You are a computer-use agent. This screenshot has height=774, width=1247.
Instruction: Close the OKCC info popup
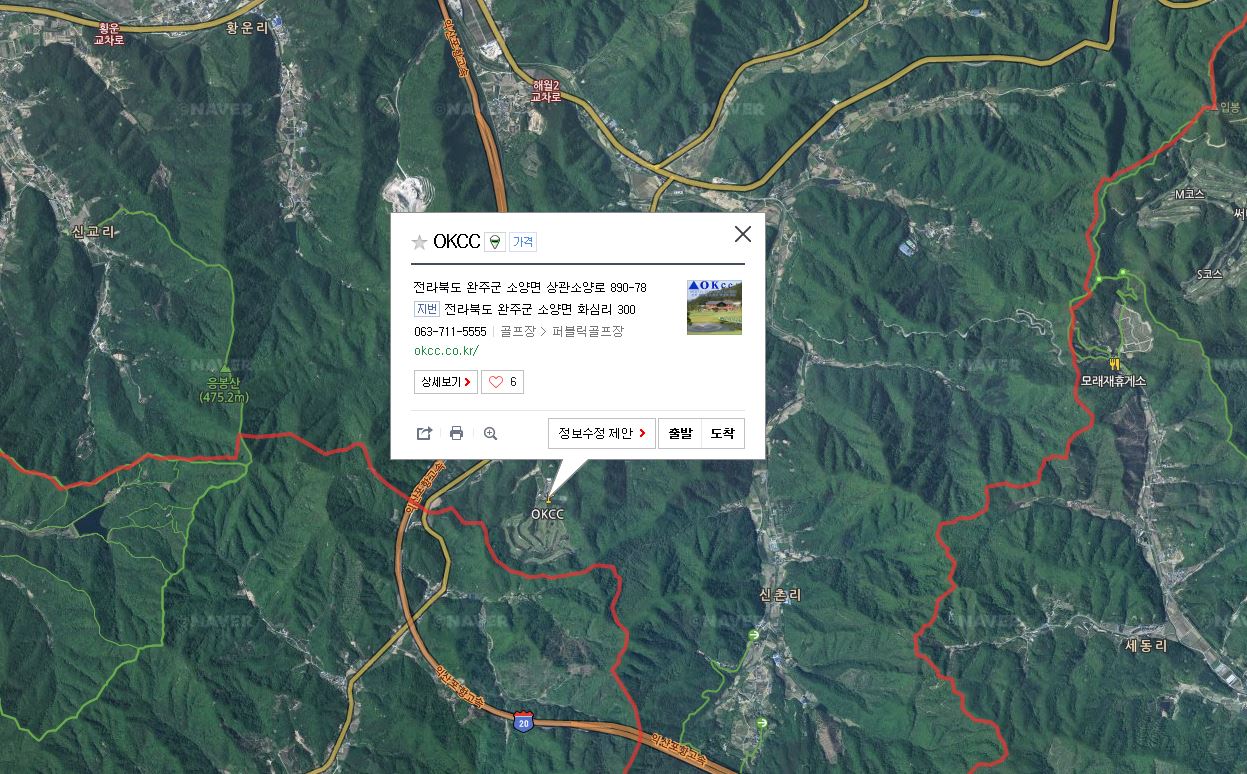[742, 234]
